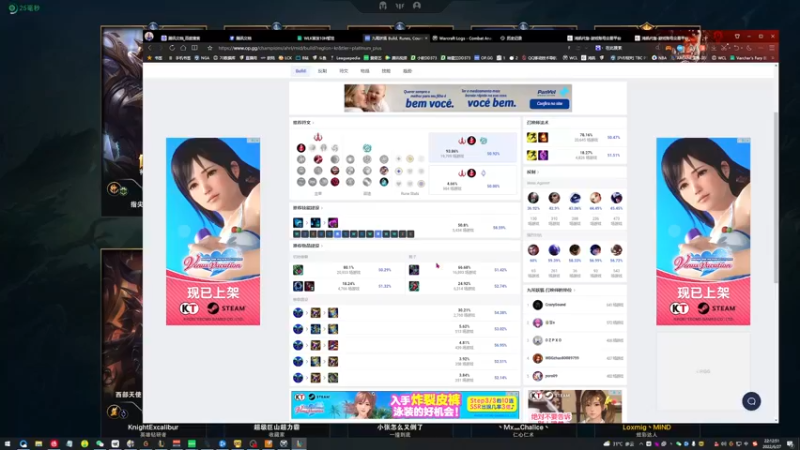800x450 pixels.
Task: Open the NGA bookmark
Action: (202, 58)
